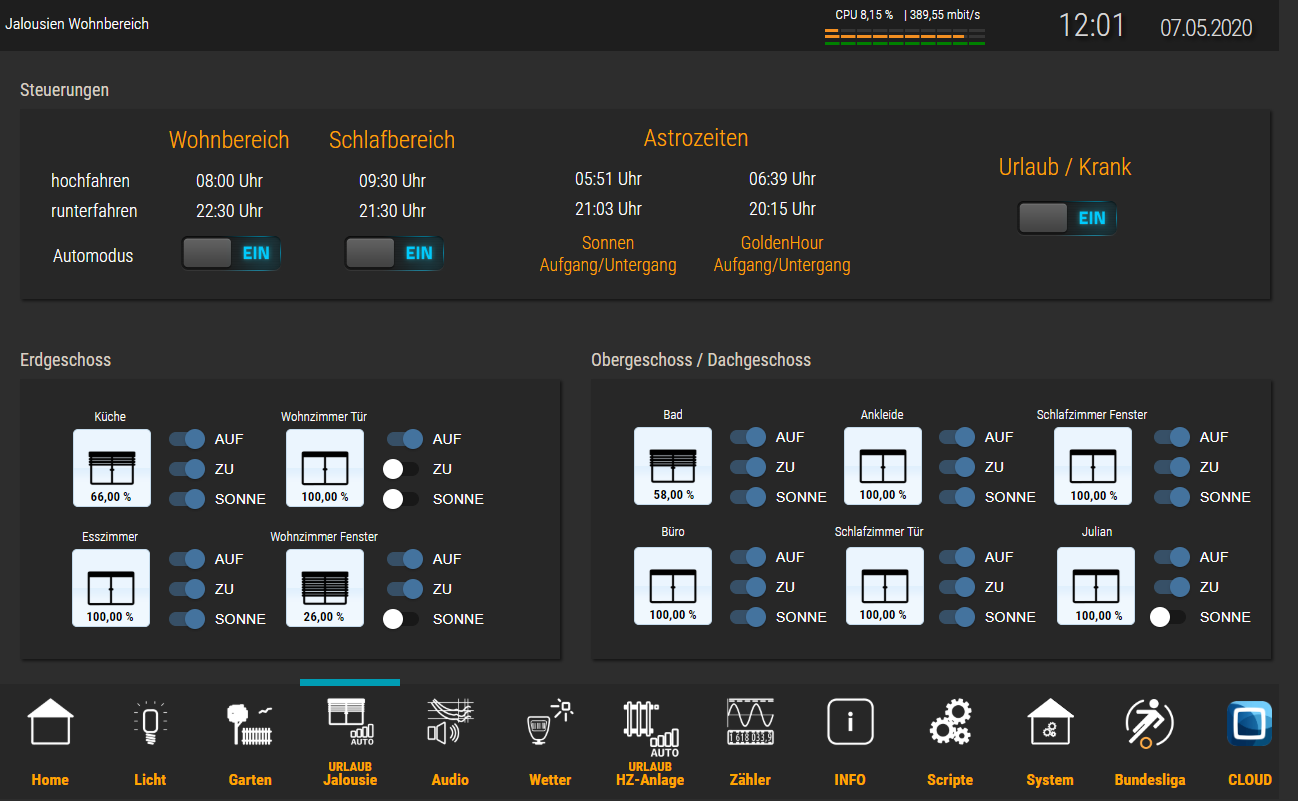The image size is (1298, 801).
Task: Click the CPU usage bar indicator
Action: point(905,37)
